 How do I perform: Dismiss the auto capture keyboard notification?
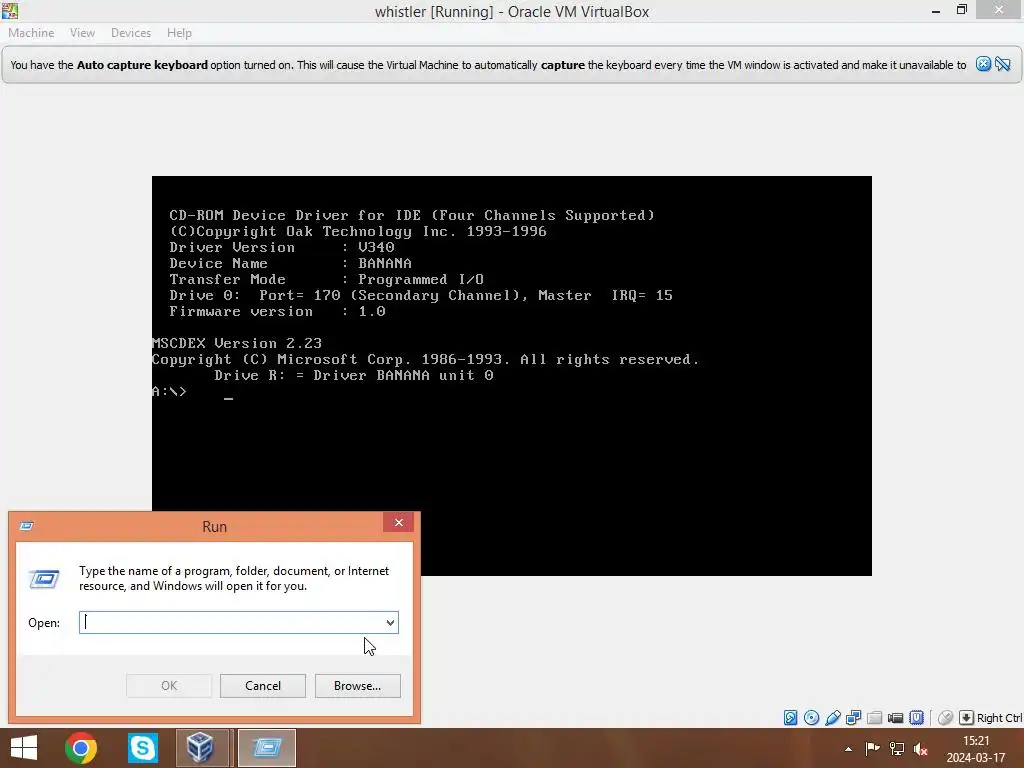pos(983,64)
